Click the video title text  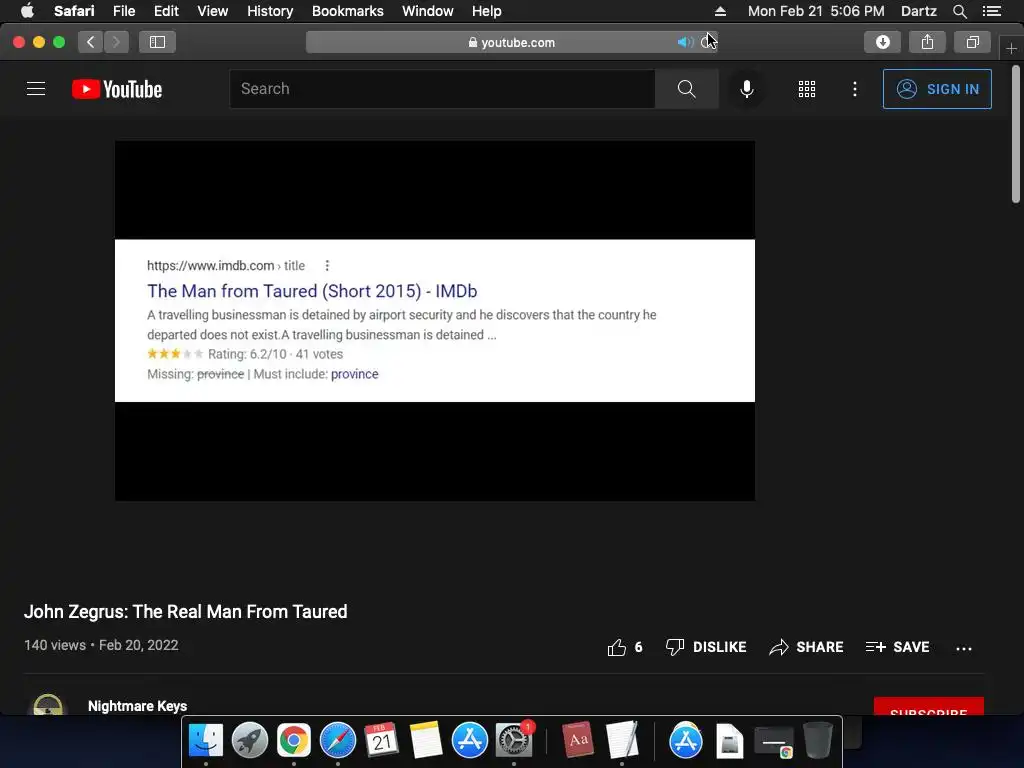coord(185,612)
